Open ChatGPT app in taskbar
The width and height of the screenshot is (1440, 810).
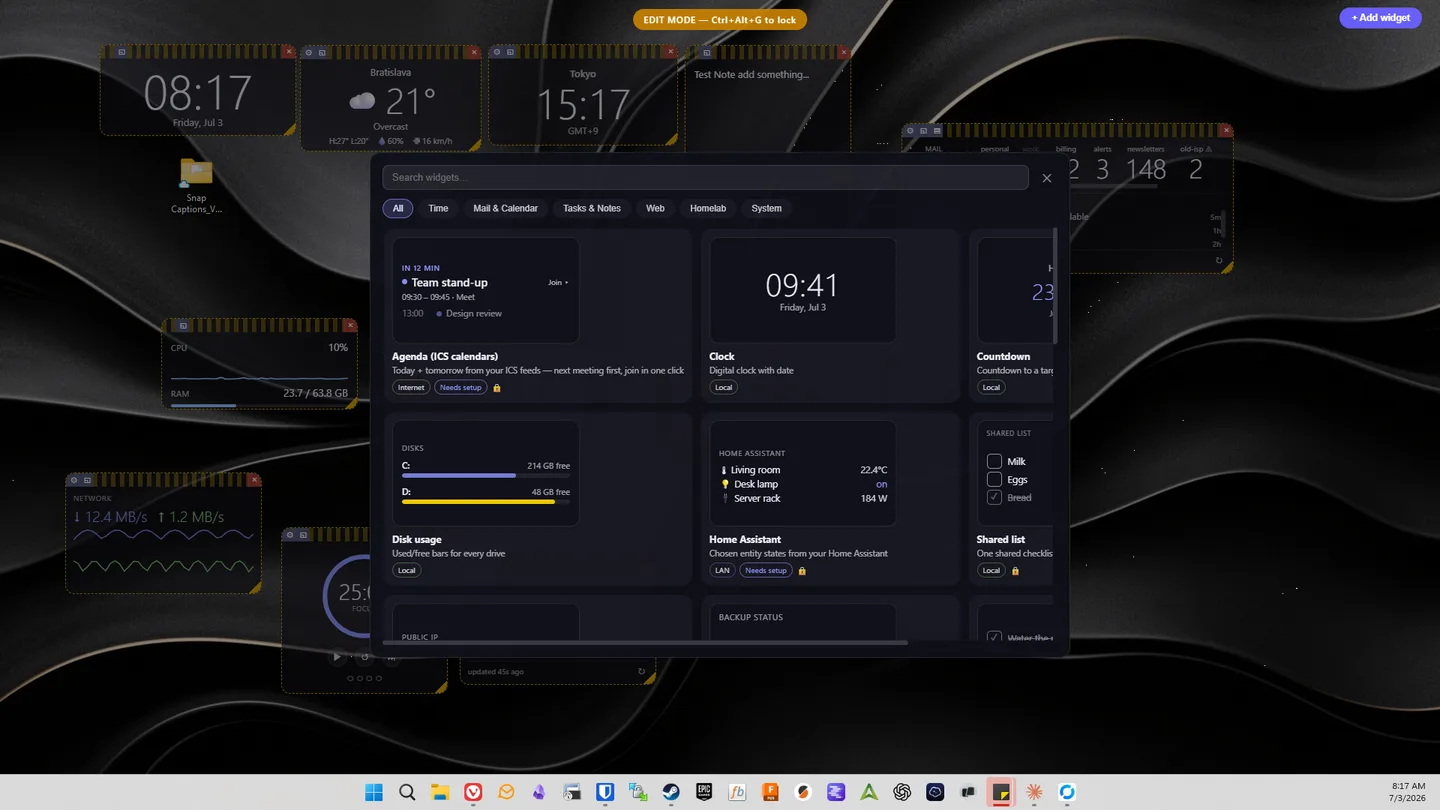pyautogui.click(x=902, y=793)
